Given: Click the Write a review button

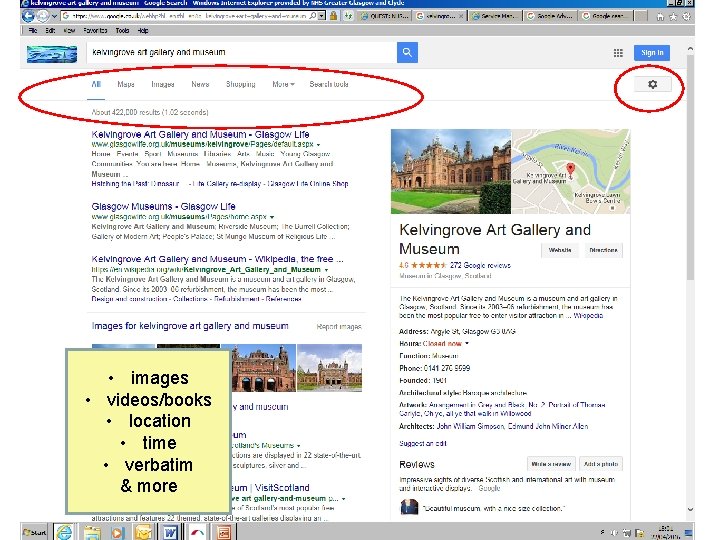Looking at the screenshot, I should pos(551,464).
